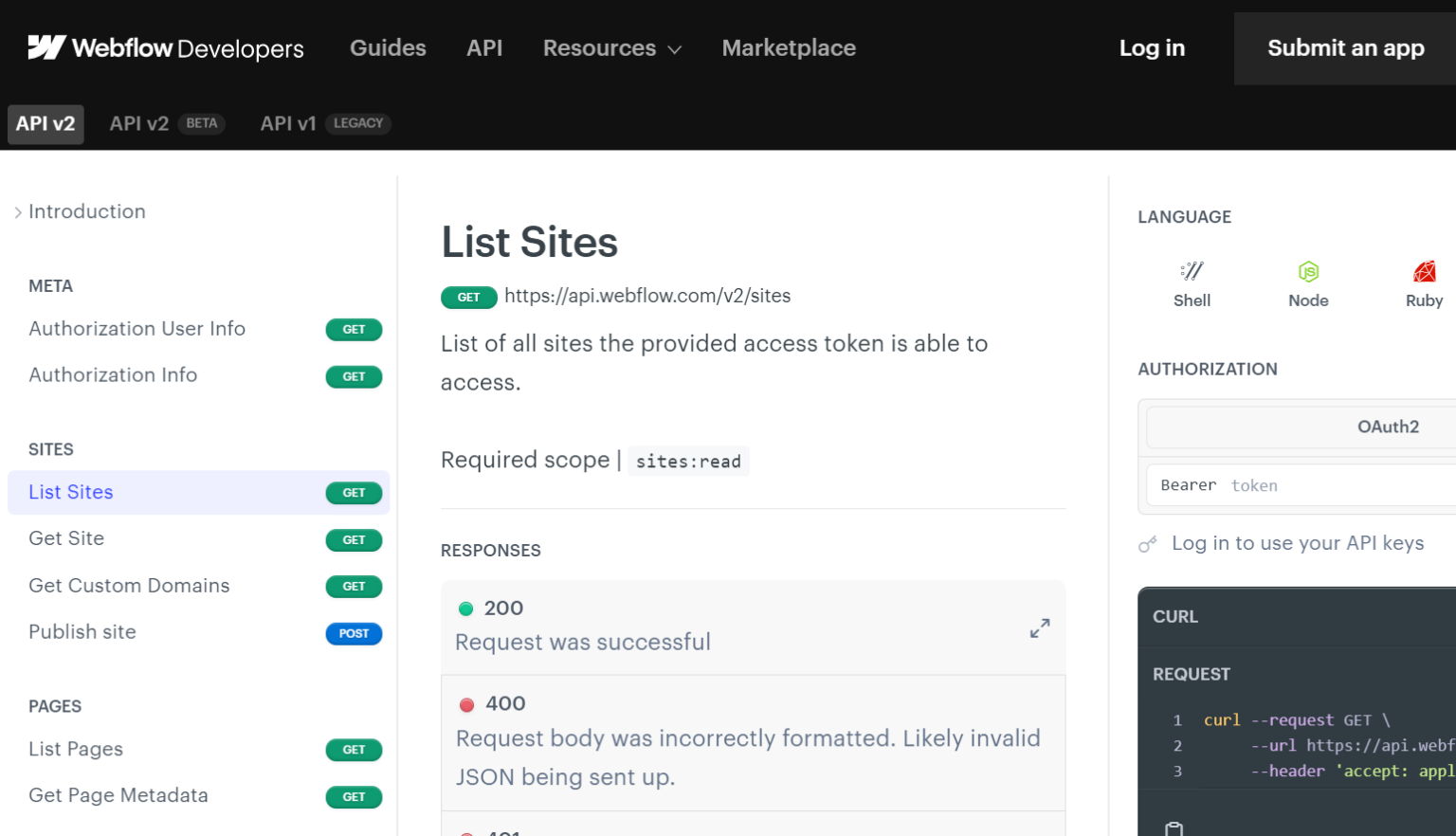1456x836 pixels.
Task: Switch to API v1 Legacy tab
Action: click(x=324, y=124)
